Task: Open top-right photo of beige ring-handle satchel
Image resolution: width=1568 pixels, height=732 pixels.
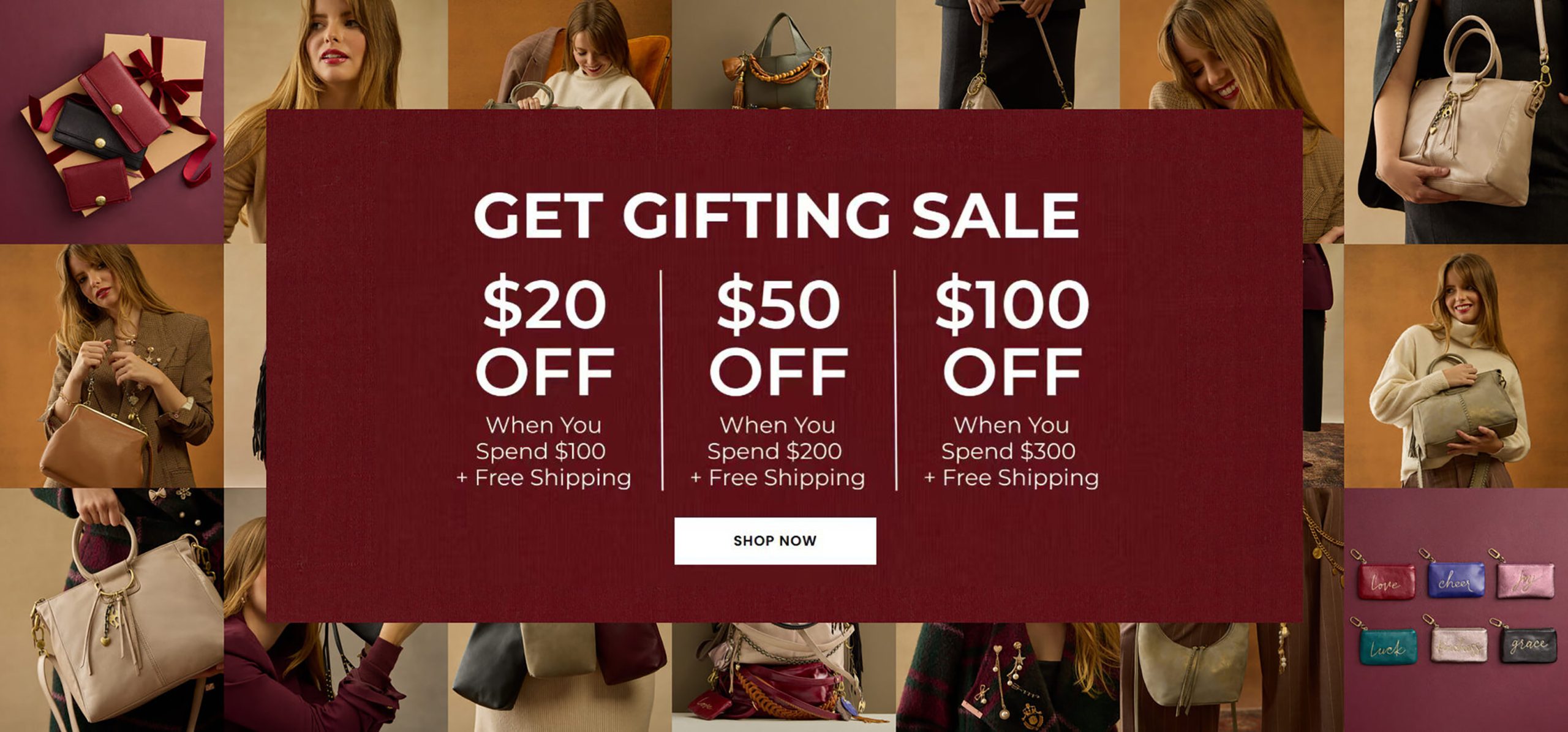Action: (x=1456, y=121)
